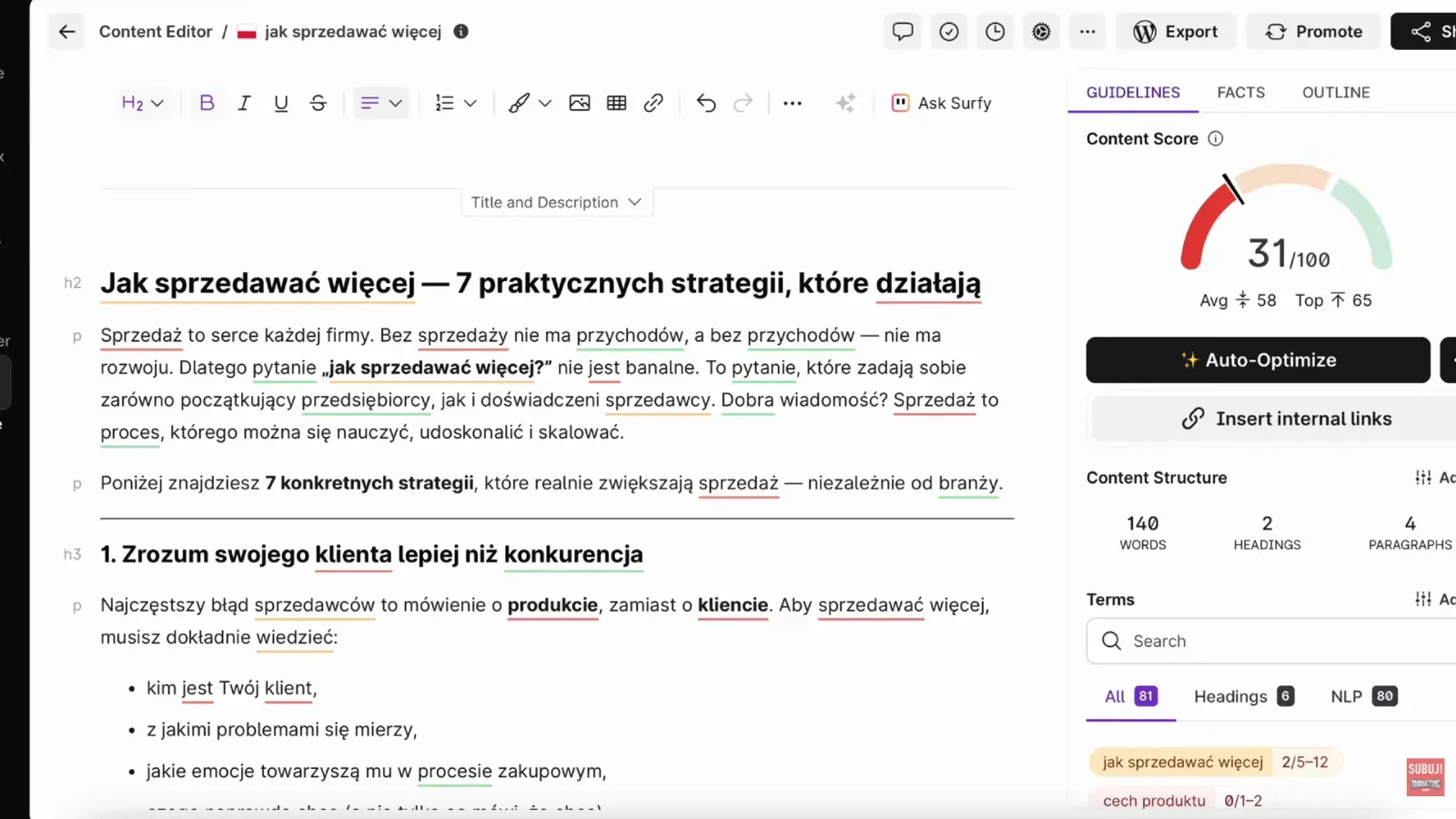Select the All terms filter tab

pyautogui.click(x=1131, y=696)
